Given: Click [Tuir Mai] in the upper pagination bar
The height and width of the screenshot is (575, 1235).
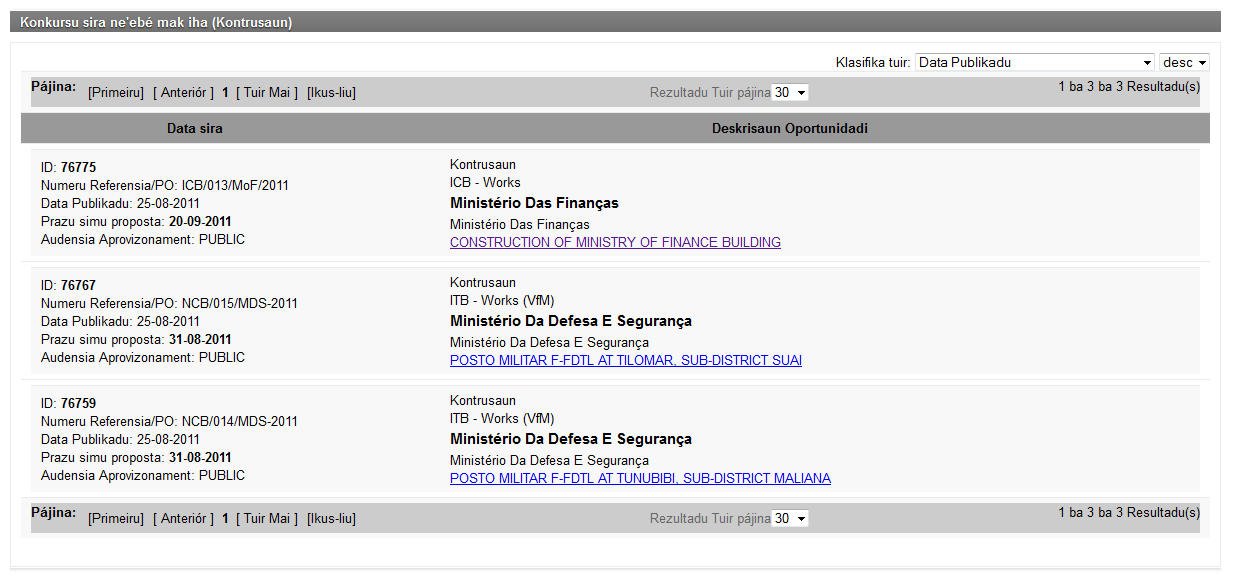Looking at the screenshot, I should pyautogui.click(x=267, y=93).
